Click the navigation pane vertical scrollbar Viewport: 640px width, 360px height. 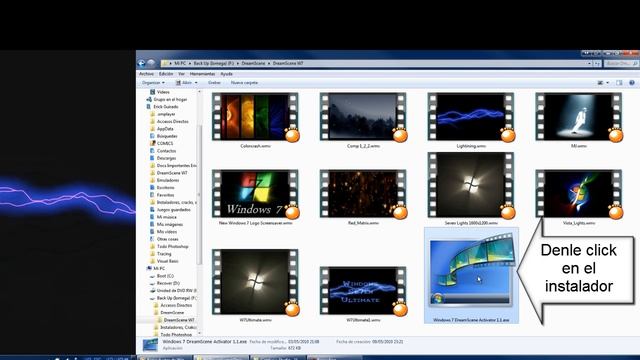200,195
